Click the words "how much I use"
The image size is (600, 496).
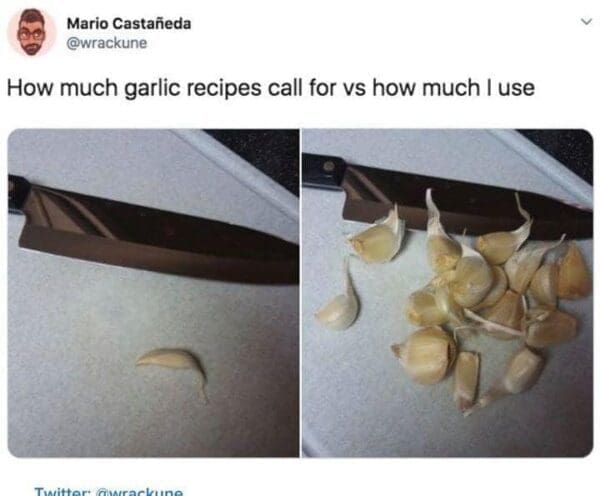pos(453,88)
